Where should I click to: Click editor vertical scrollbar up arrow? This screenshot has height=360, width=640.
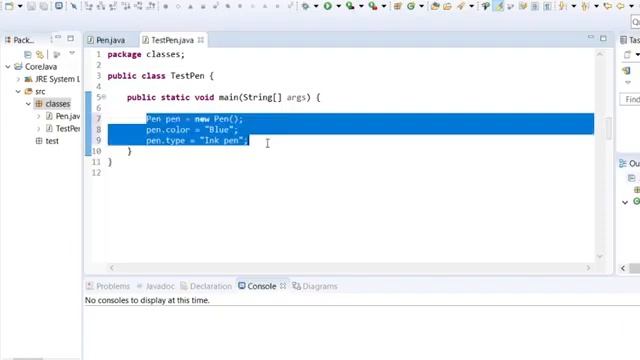[600, 54]
